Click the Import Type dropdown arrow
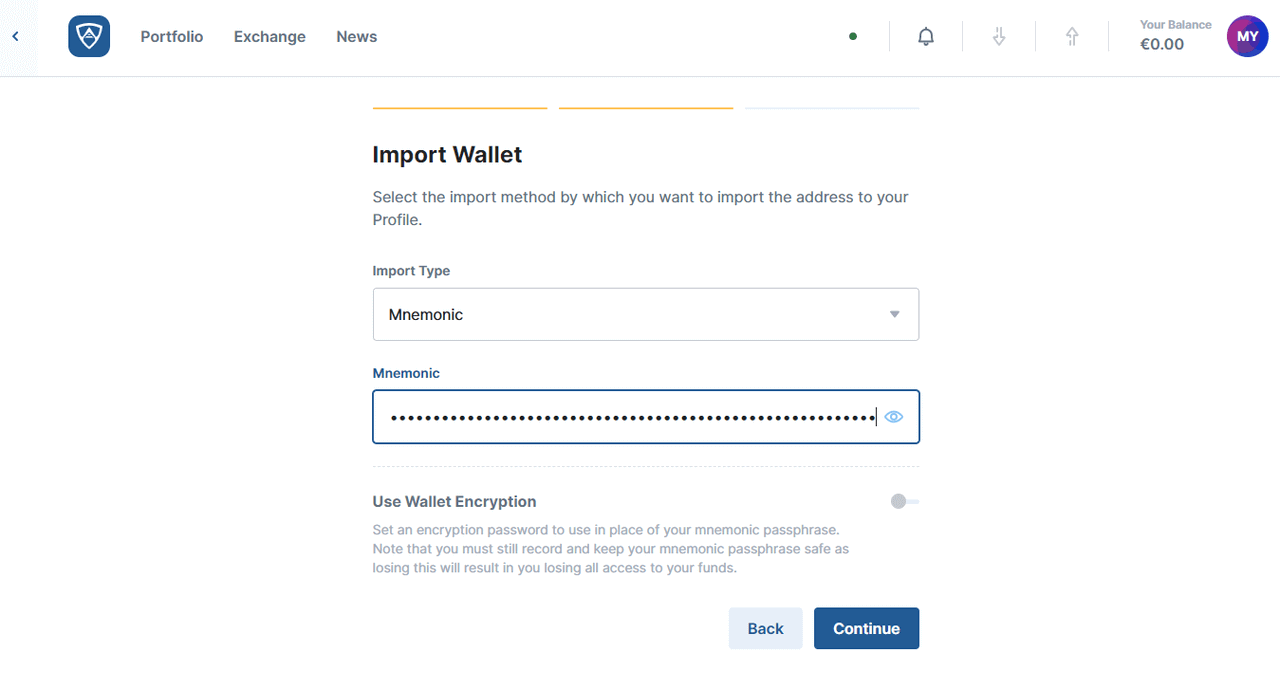Screen dimensions: 1280x676 coord(895,314)
